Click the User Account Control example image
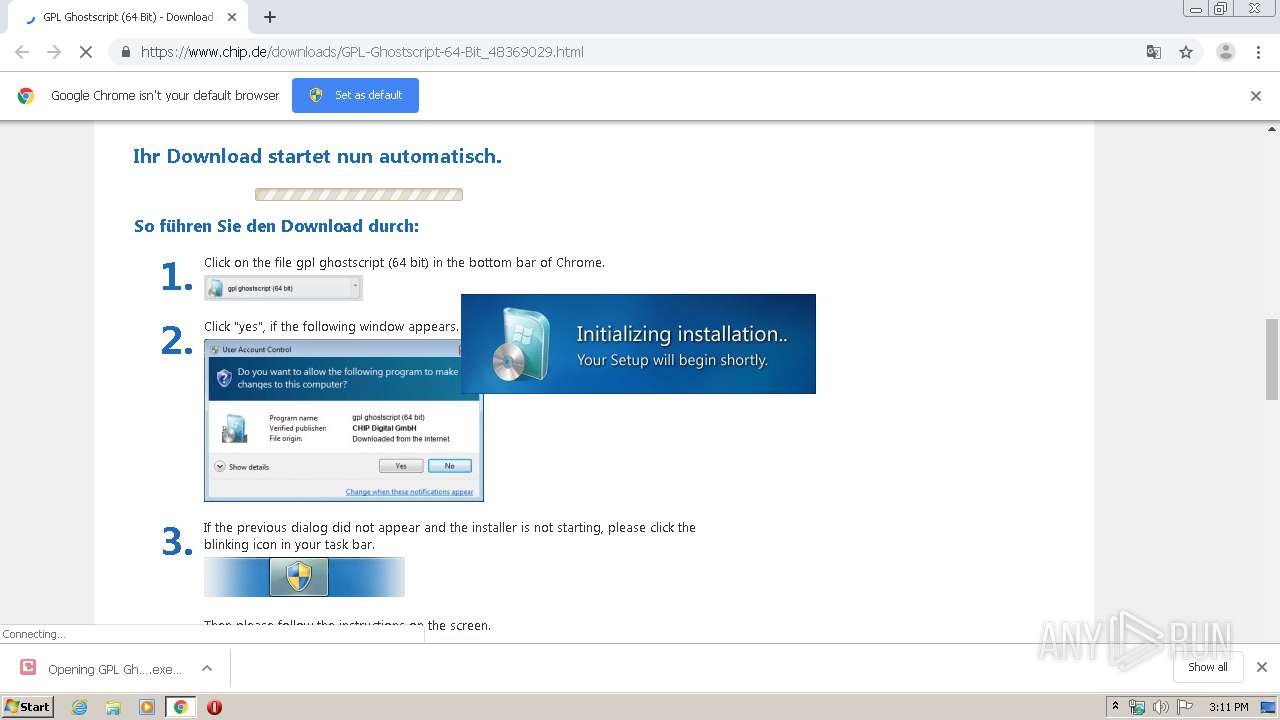This screenshot has width=1280, height=720. coord(343,420)
